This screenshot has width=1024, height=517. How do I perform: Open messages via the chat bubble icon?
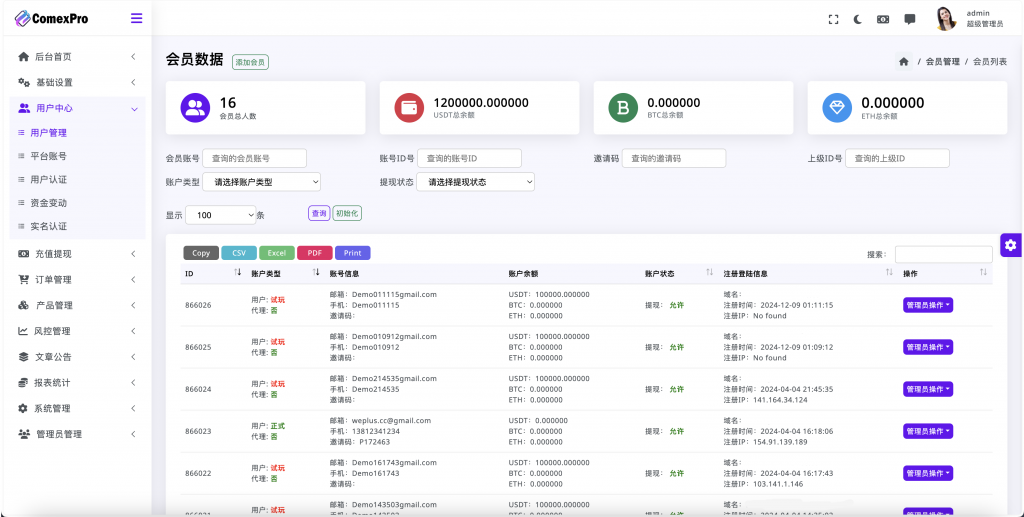[x=909, y=19]
